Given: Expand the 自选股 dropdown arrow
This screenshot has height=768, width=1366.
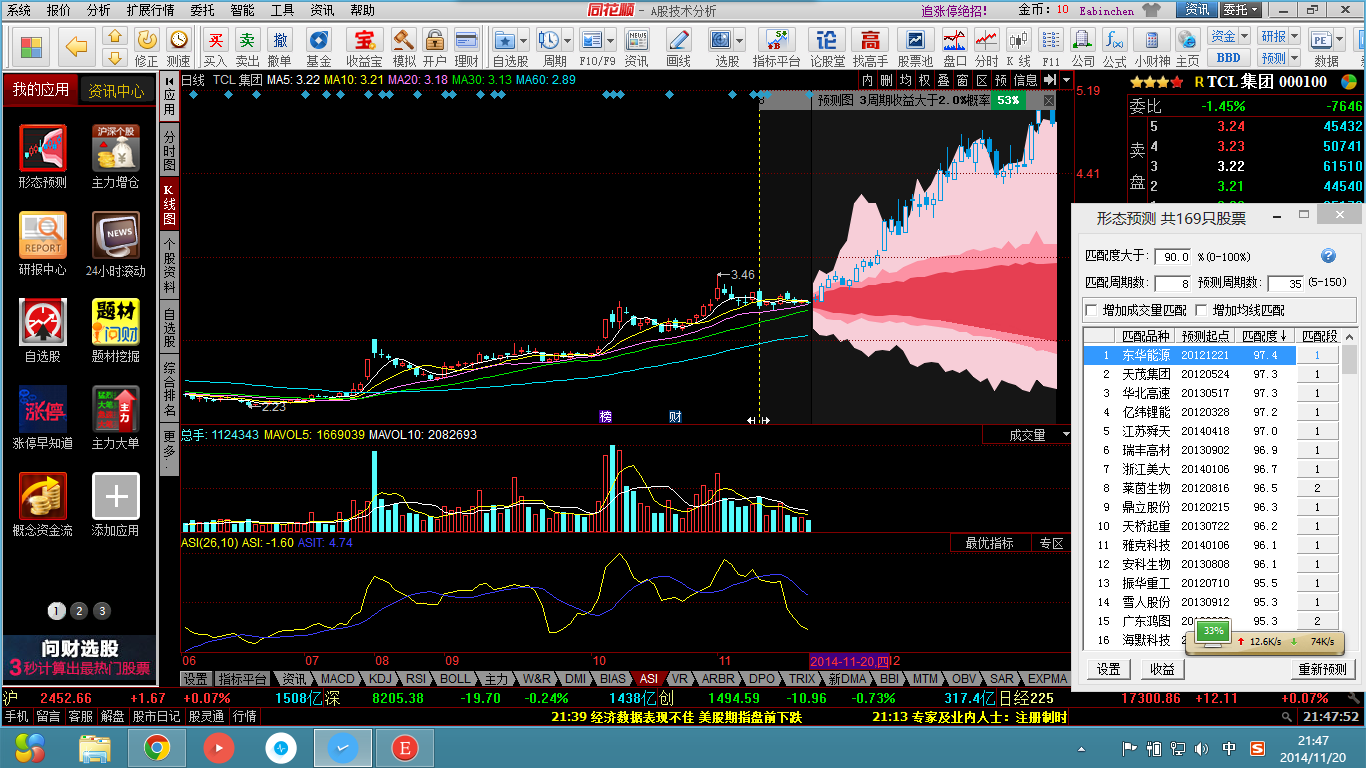Looking at the screenshot, I should [x=521, y=40].
